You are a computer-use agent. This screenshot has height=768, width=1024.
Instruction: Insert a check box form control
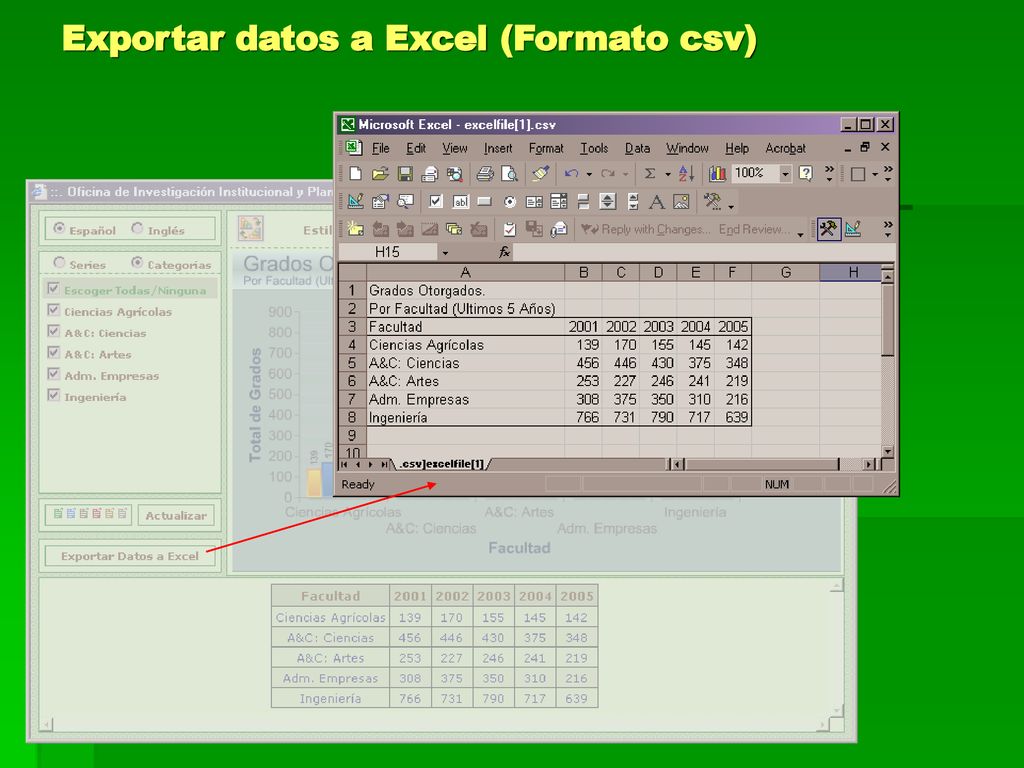pos(436,202)
